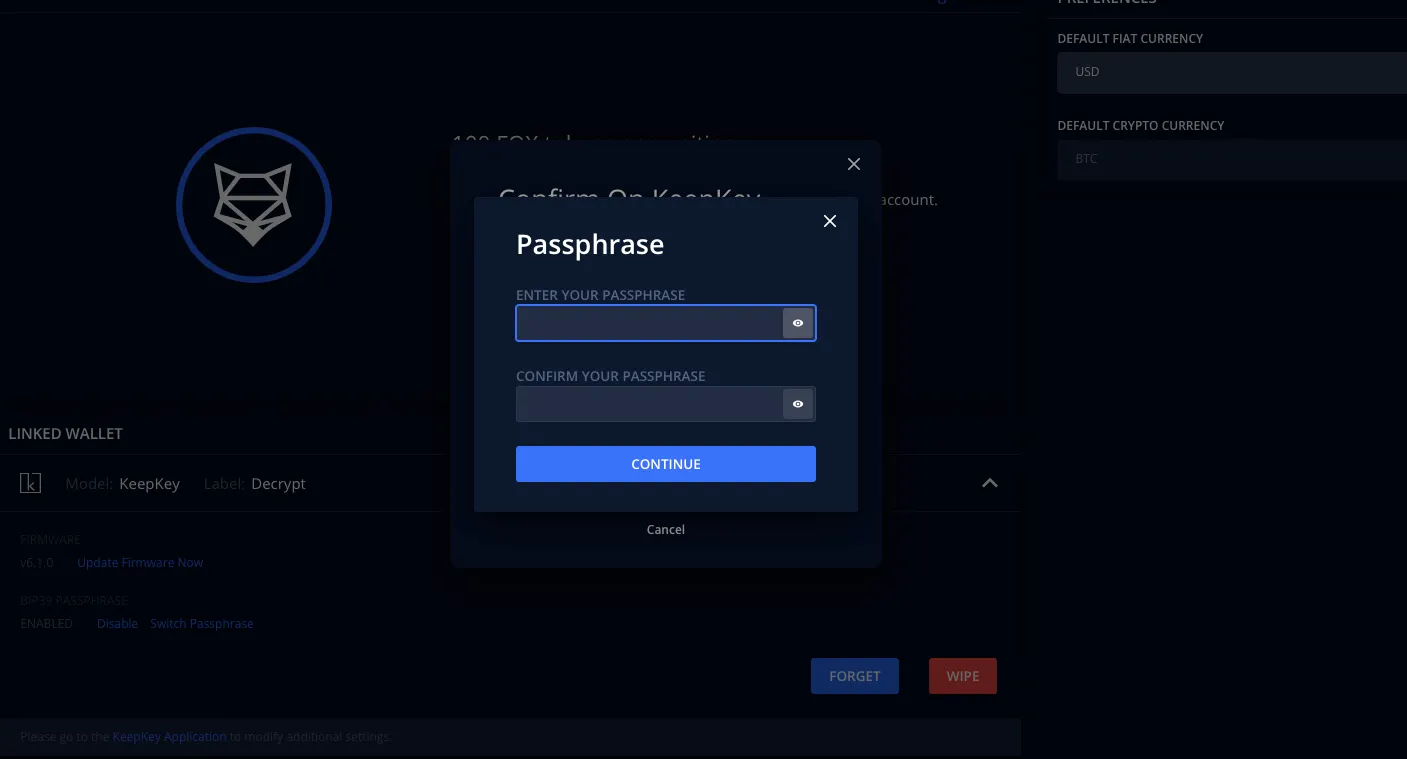The height and width of the screenshot is (759, 1407).
Task: Open the Preferences section heading
Action: point(1106,2)
